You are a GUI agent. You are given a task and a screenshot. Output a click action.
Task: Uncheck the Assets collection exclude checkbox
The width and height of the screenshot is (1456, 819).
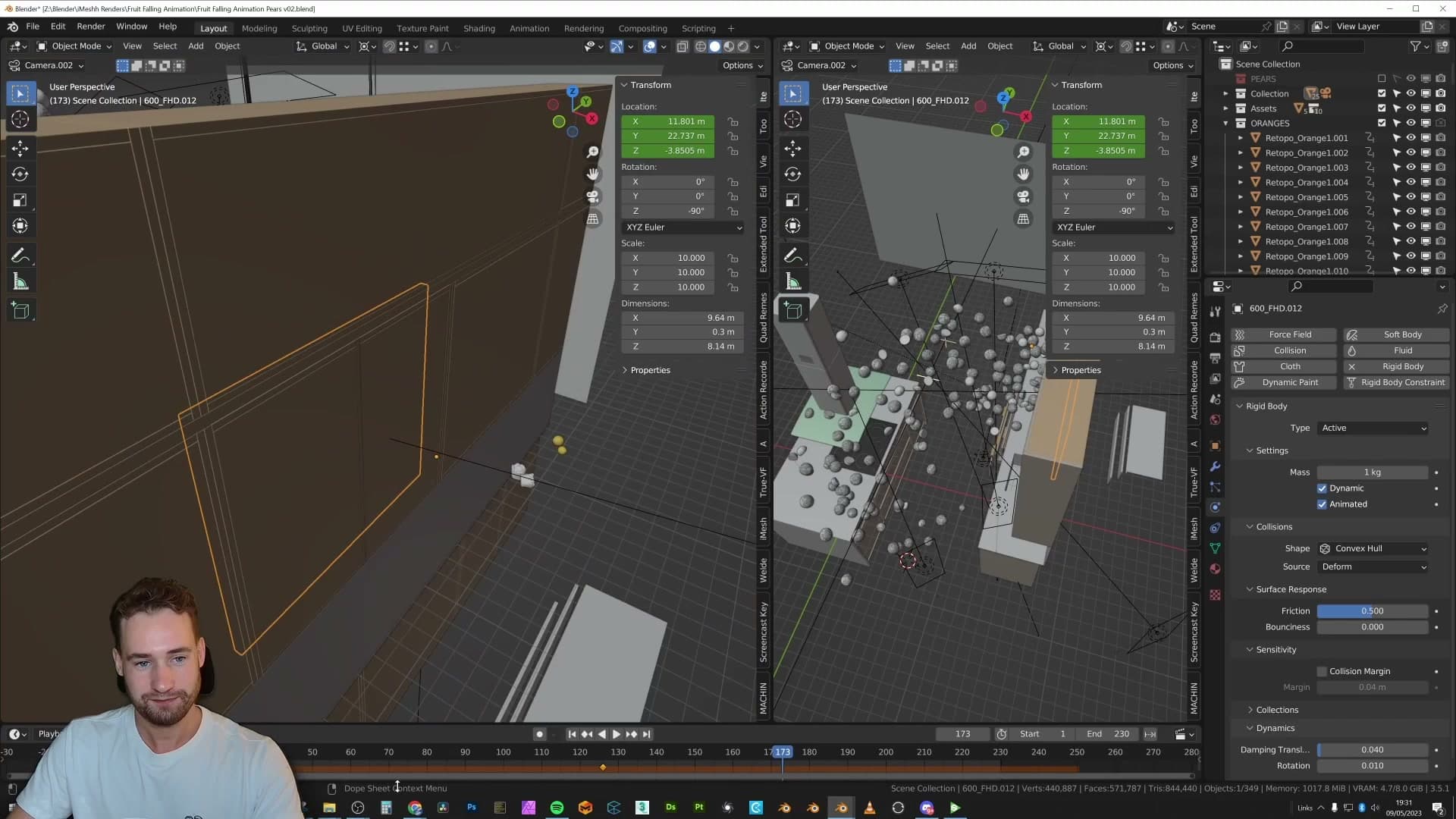(x=1381, y=108)
